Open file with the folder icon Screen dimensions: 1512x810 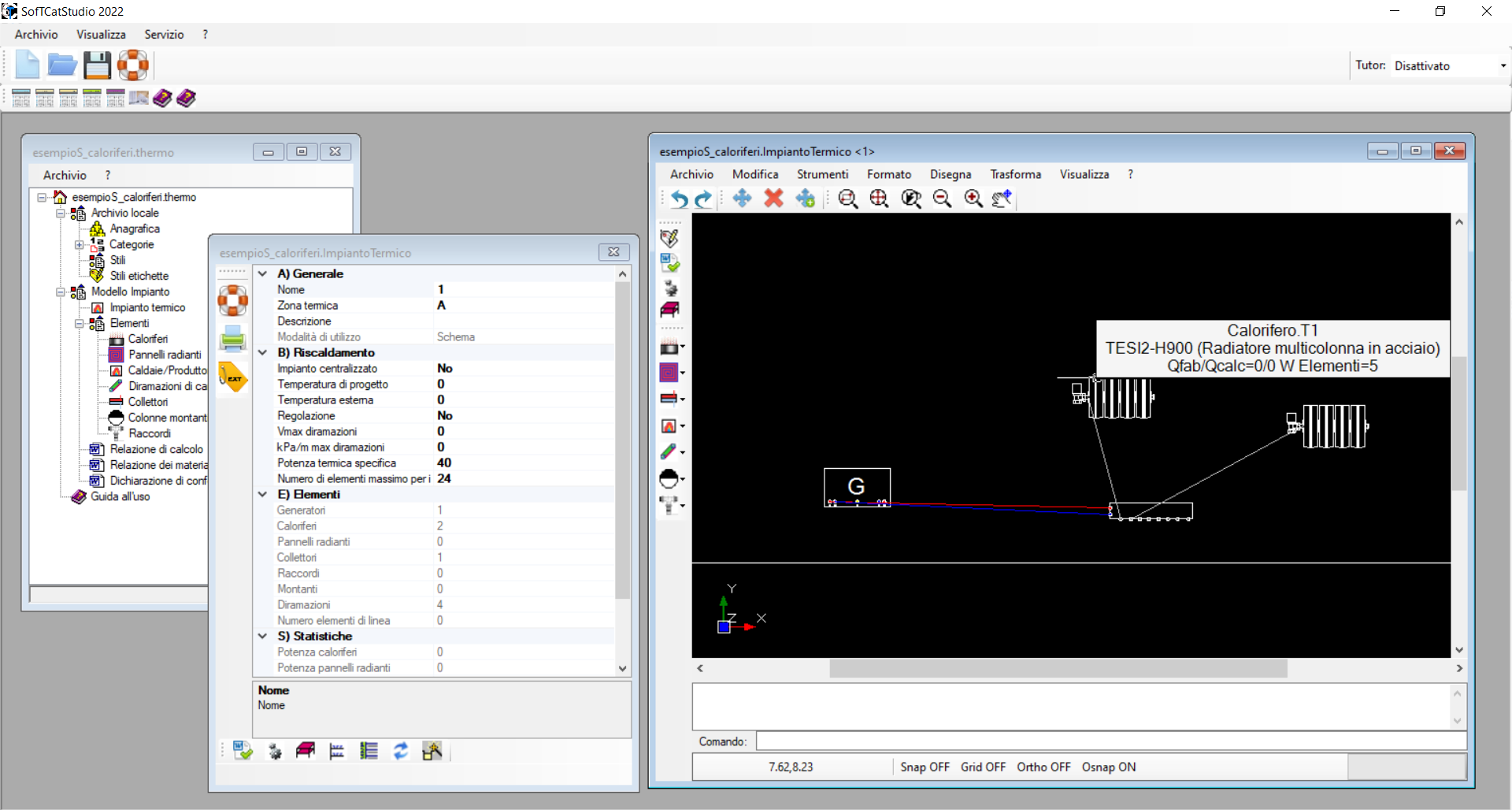pos(61,65)
